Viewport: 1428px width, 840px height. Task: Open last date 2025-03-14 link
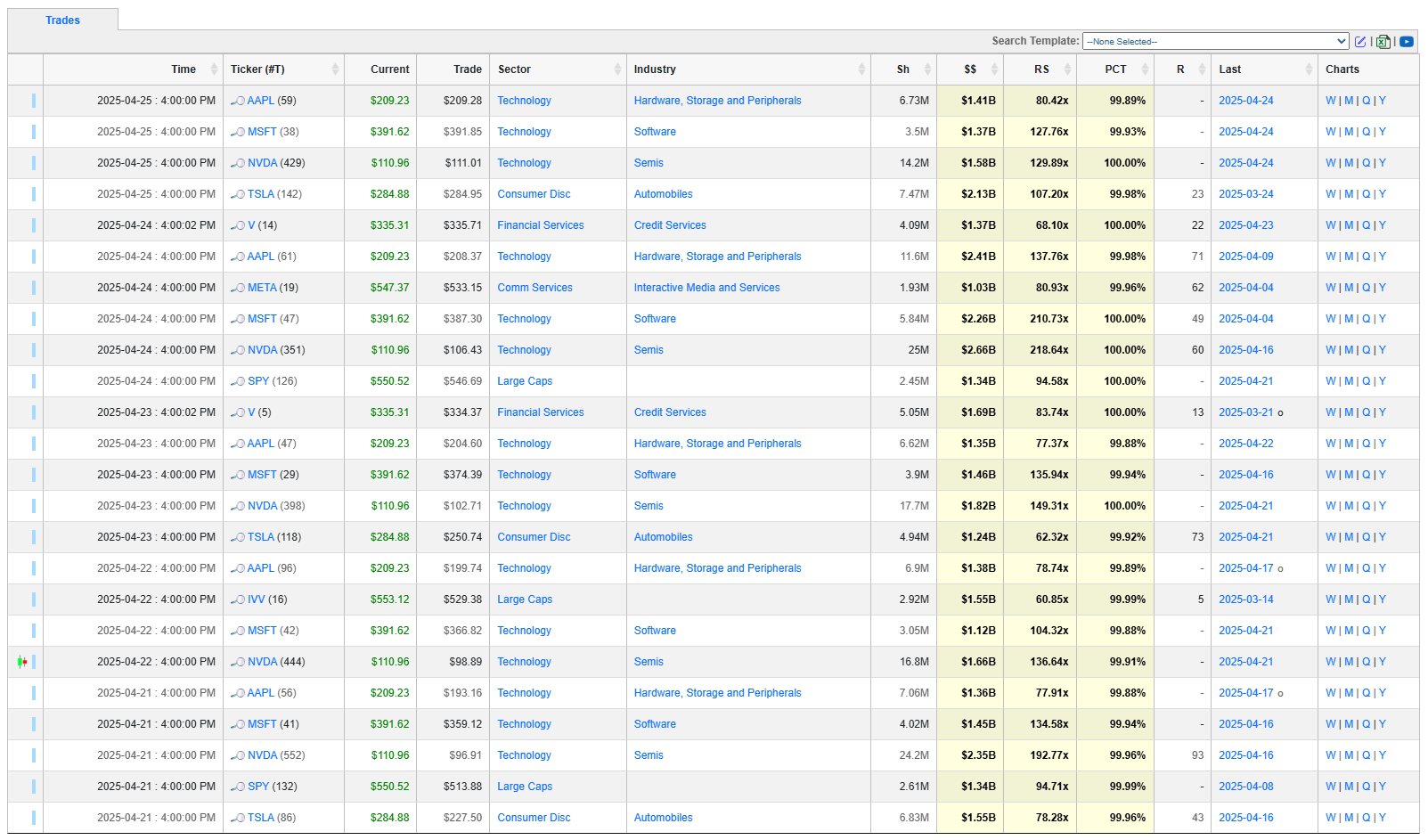point(1245,599)
